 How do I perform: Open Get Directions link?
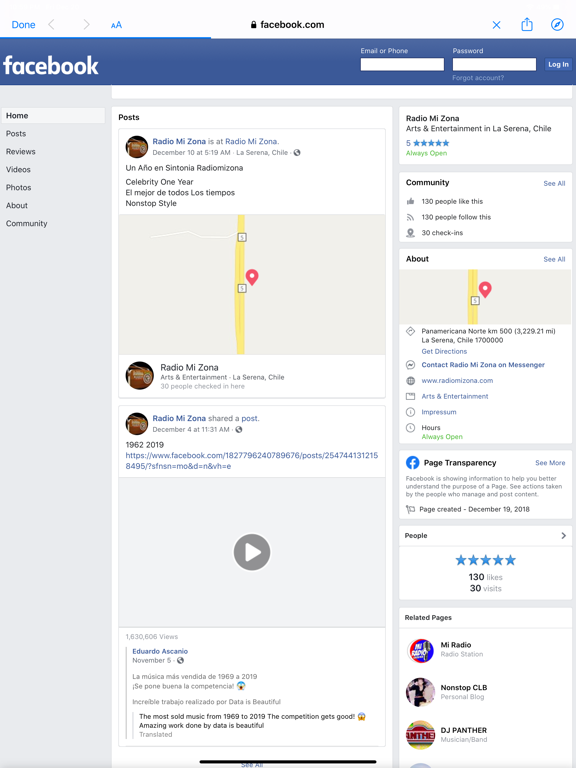[x=444, y=352]
